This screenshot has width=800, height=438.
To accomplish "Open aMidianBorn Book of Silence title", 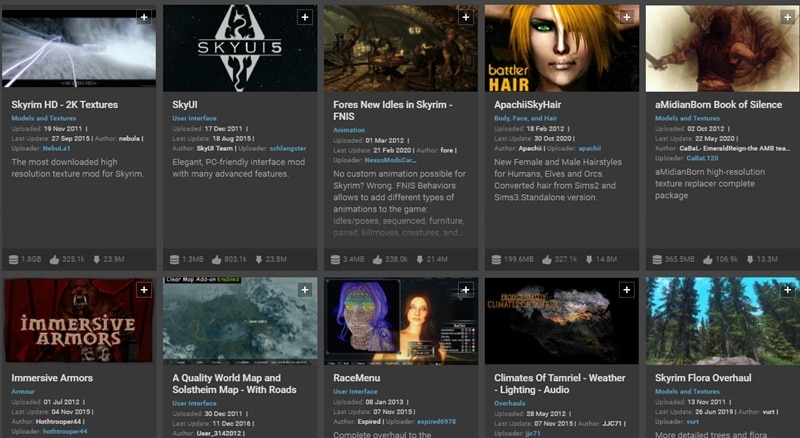I will pyautogui.click(x=718, y=105).
